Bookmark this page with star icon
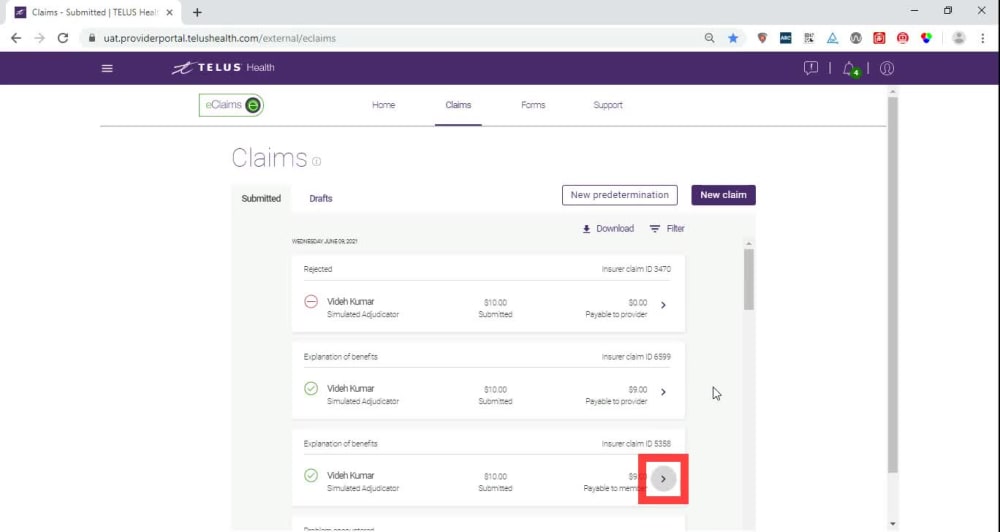1000x532 pixels. (733, 38)
